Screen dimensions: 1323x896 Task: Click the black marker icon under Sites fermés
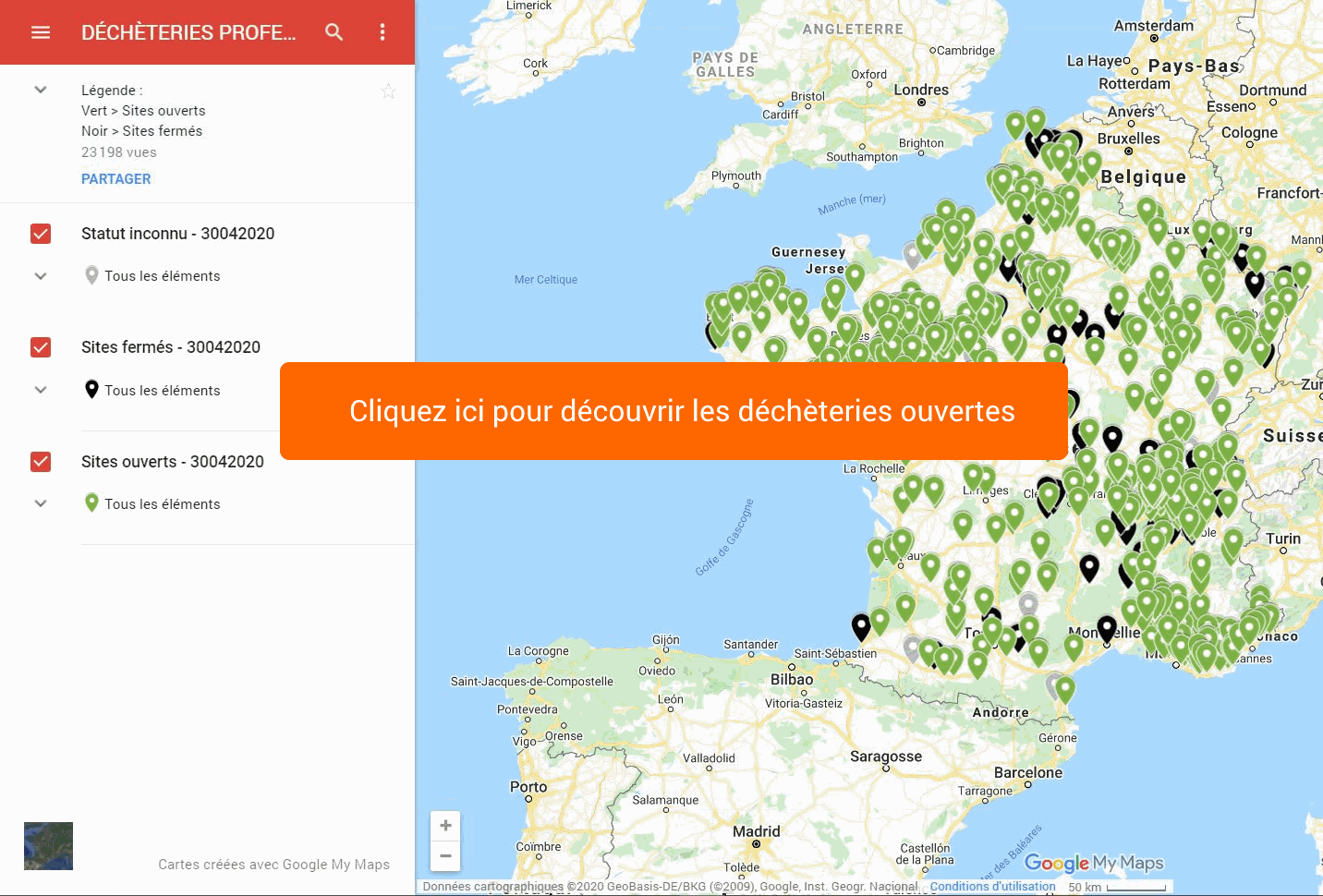tap(91, 389)
